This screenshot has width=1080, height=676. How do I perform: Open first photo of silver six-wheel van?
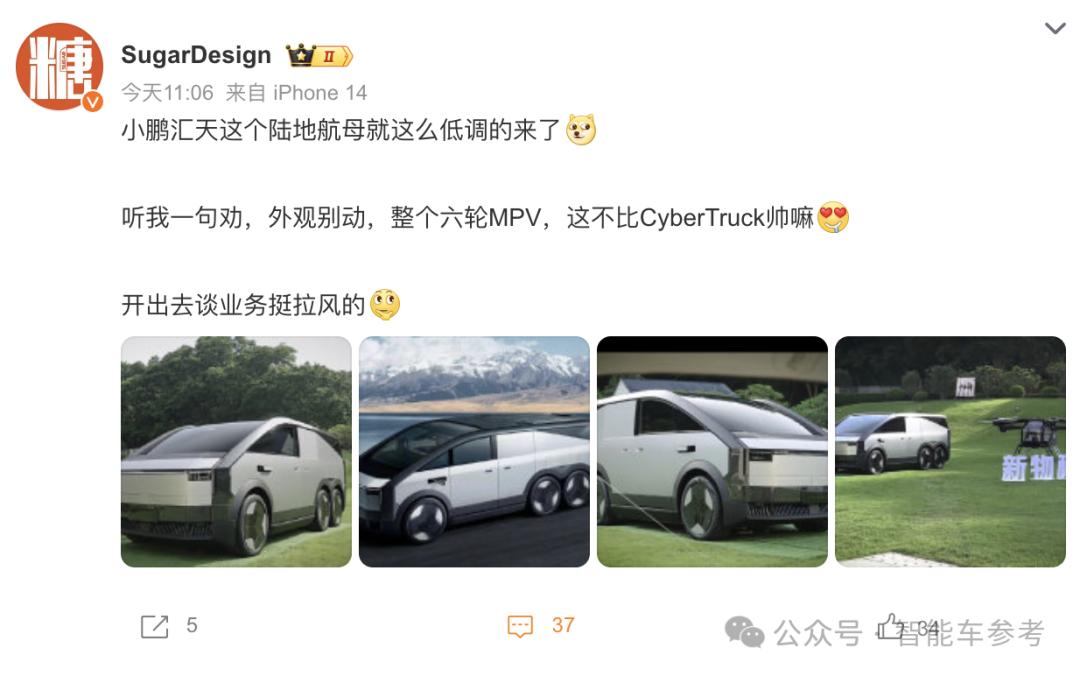pos(236,451)
